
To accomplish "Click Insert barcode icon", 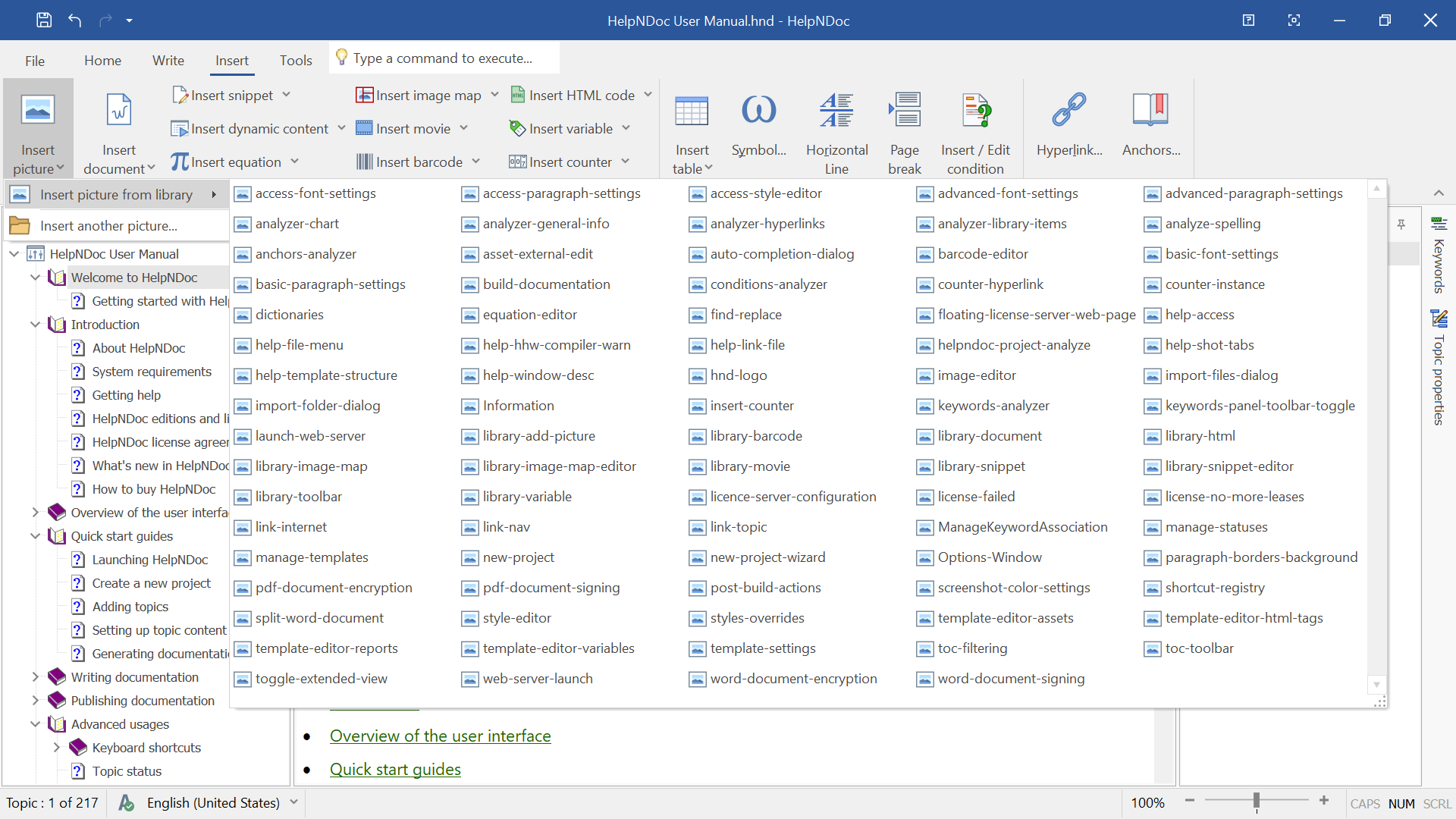I will click(x=365, y=162).
